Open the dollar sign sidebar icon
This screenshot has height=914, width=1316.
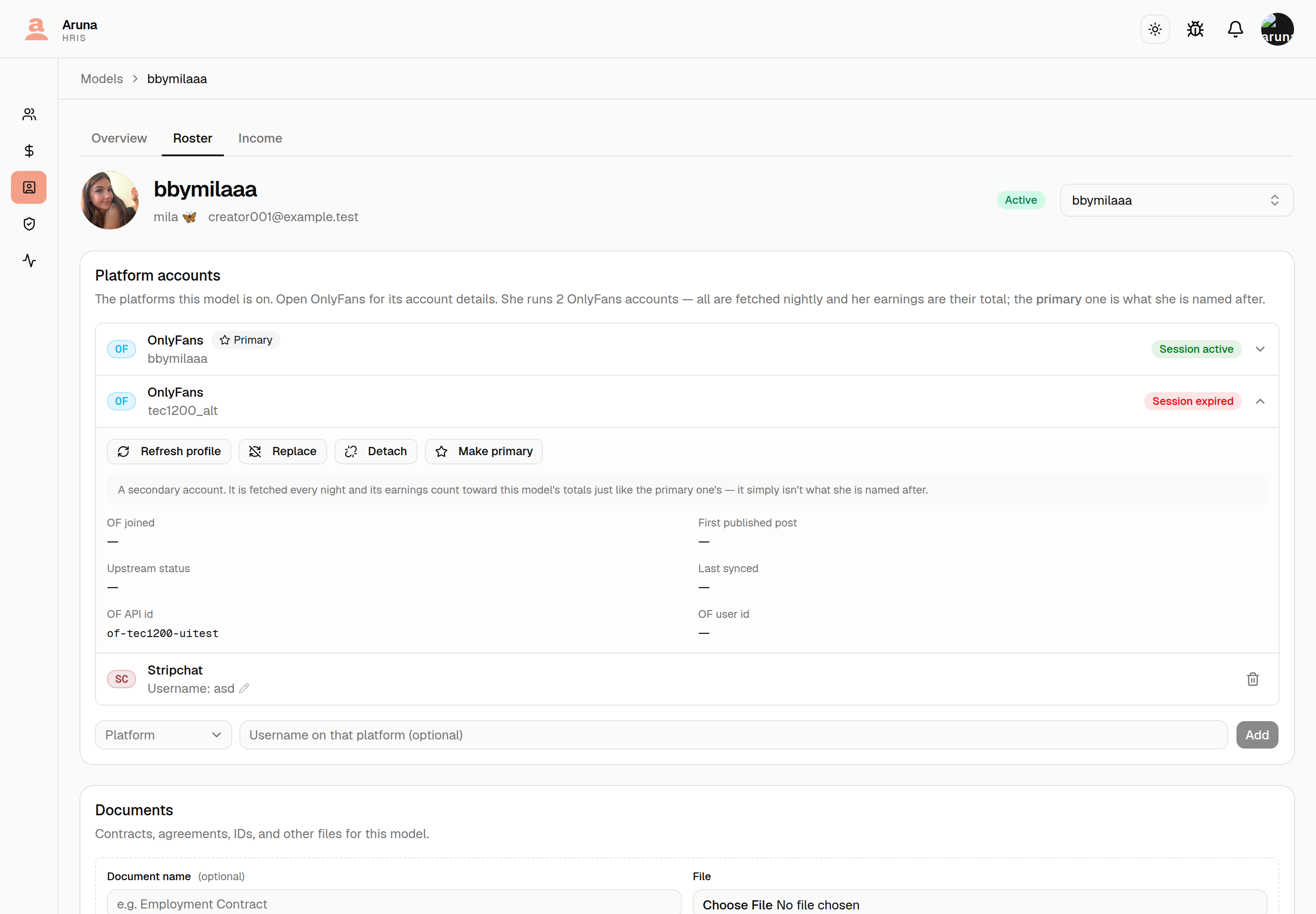coord(29,151)
